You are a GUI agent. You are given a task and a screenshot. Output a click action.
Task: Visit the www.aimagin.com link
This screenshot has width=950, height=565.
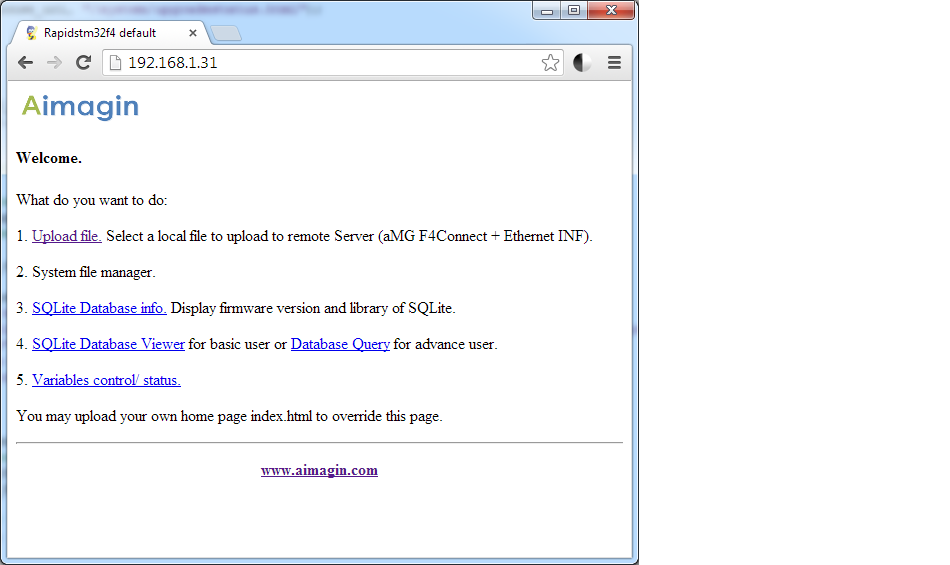click(319, 471)
